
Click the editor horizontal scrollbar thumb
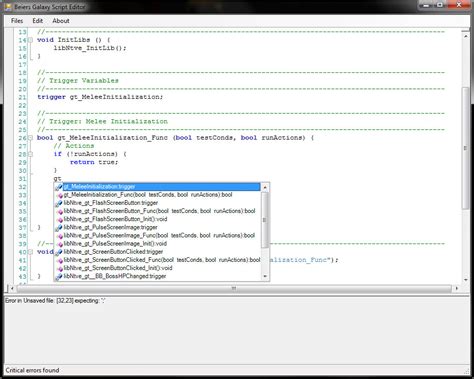point(233,288)
